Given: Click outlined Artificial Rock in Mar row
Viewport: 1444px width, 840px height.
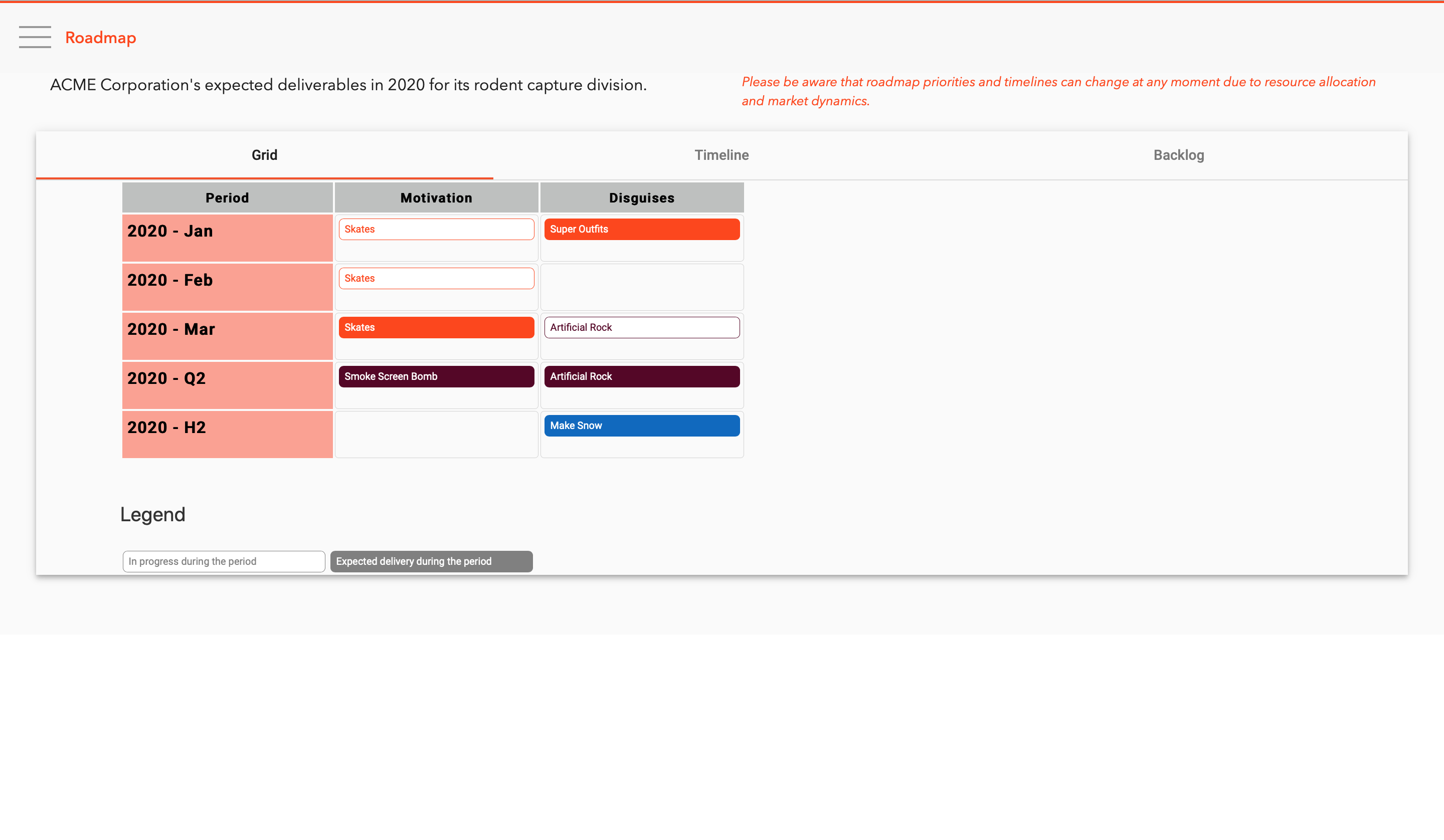Looking at the screenshot, I should click(642, 328).
